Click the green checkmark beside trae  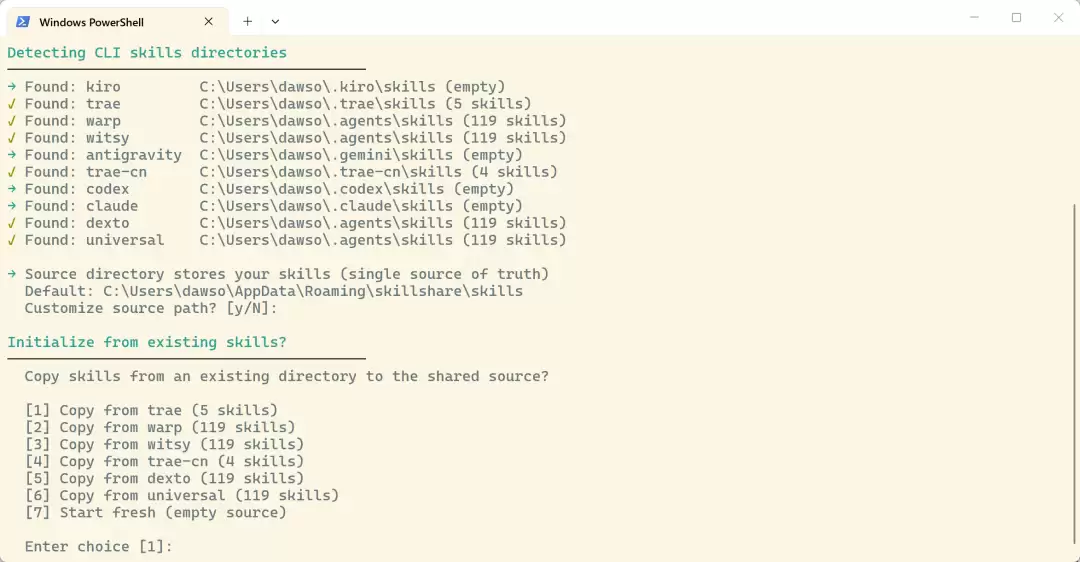pyautogui.click(x=12, y=104)
